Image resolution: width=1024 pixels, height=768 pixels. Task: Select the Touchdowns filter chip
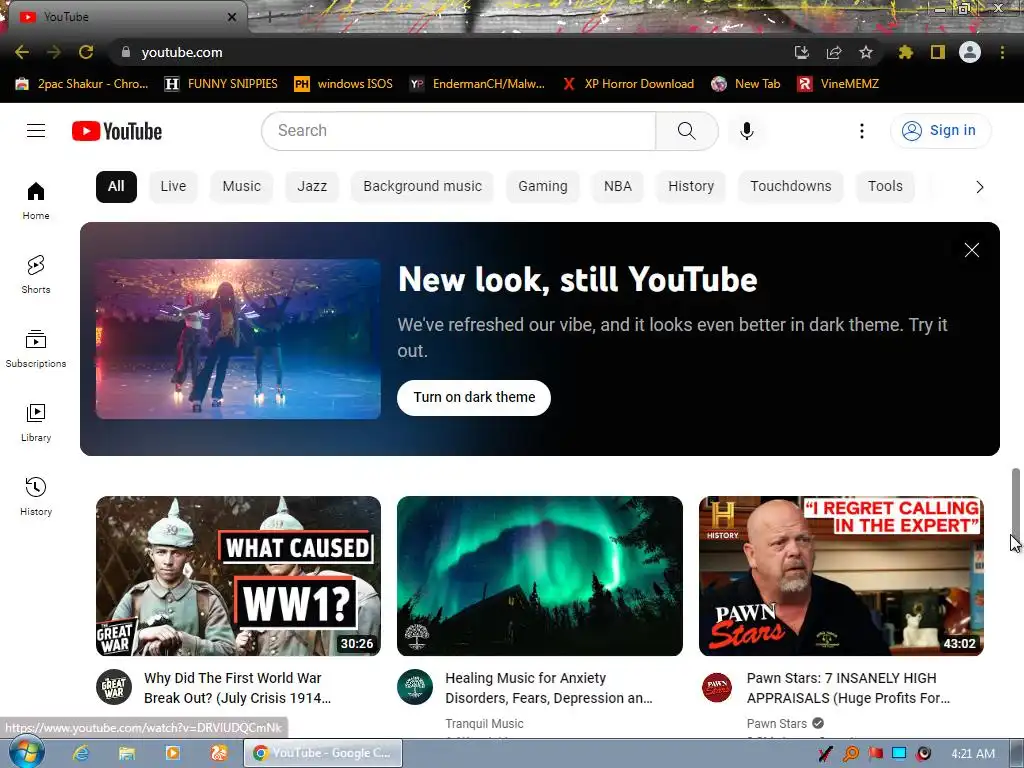click(x=791, y=187)
